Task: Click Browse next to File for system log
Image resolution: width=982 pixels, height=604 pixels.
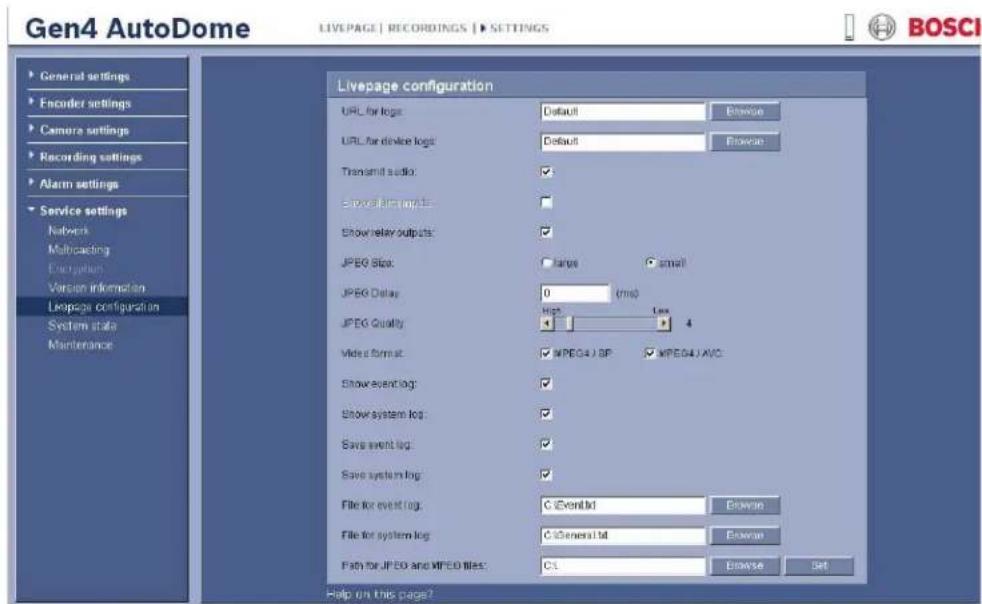Action: click(x=745, y=535)
